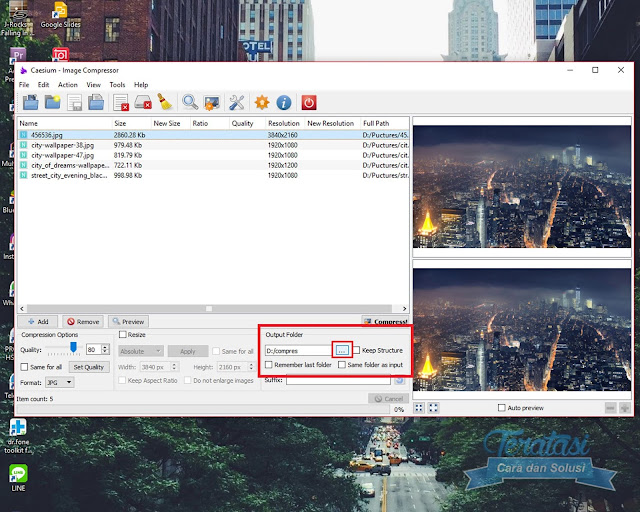Screen dimensions: 640x512
Task: Click the fit-to-window preview icon
Action: pyautogui.click(x=419, y=407)
